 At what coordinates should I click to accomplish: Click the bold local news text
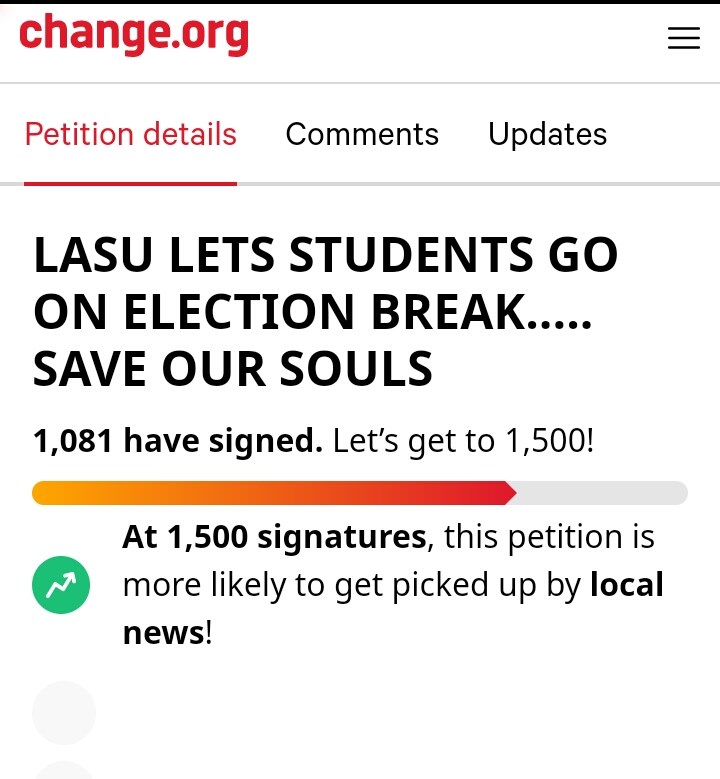626,585
